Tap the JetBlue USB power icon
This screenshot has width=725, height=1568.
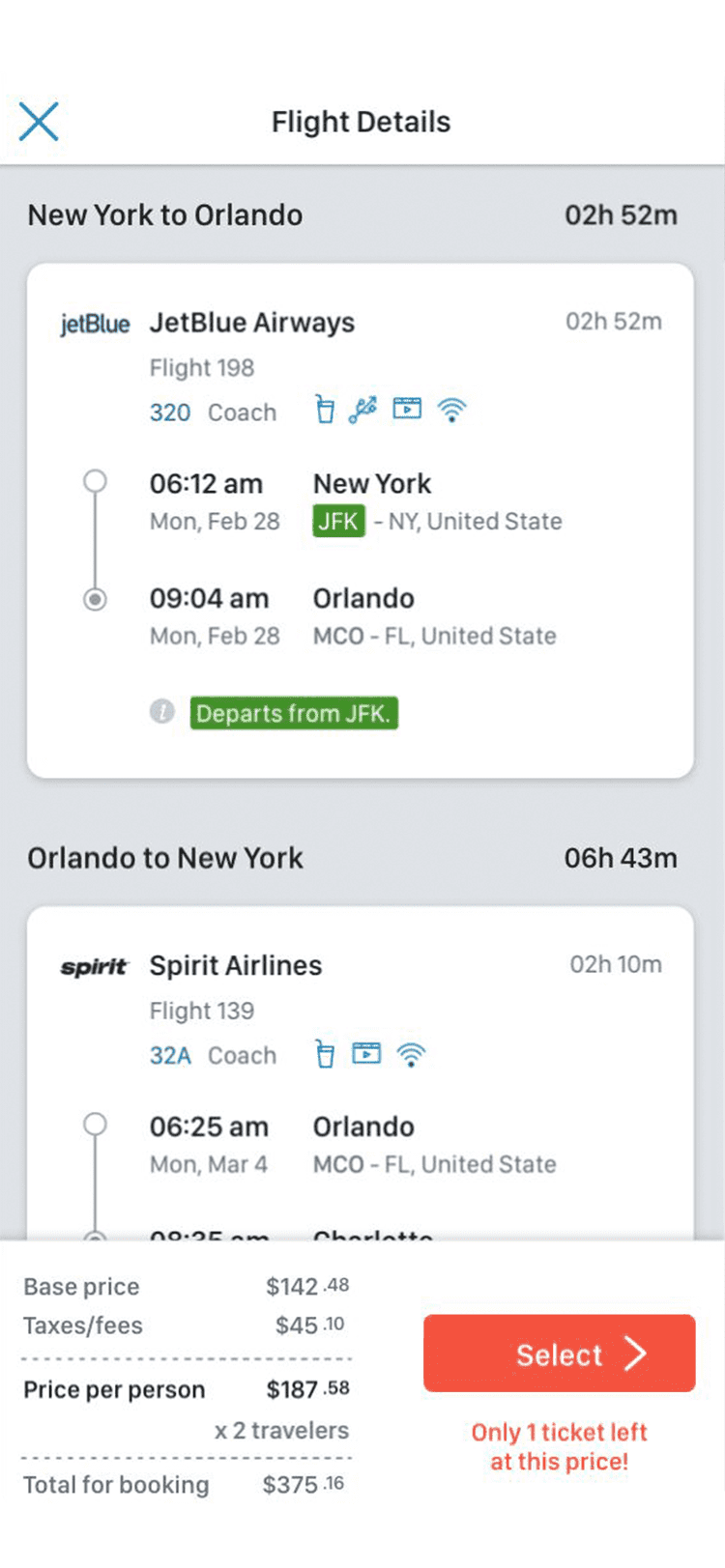click(363, 410)
